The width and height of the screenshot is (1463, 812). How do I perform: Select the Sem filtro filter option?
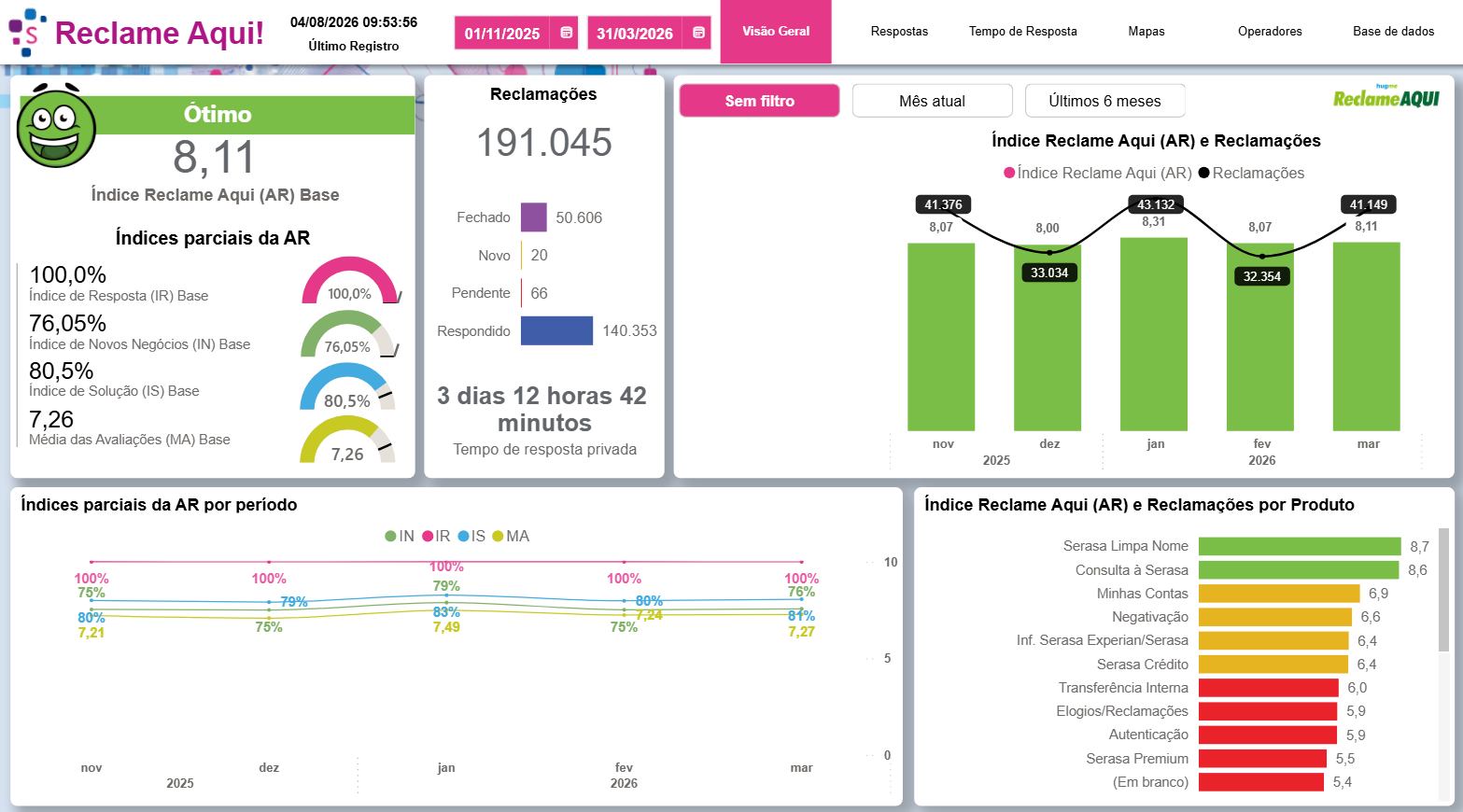click(759, 101)
